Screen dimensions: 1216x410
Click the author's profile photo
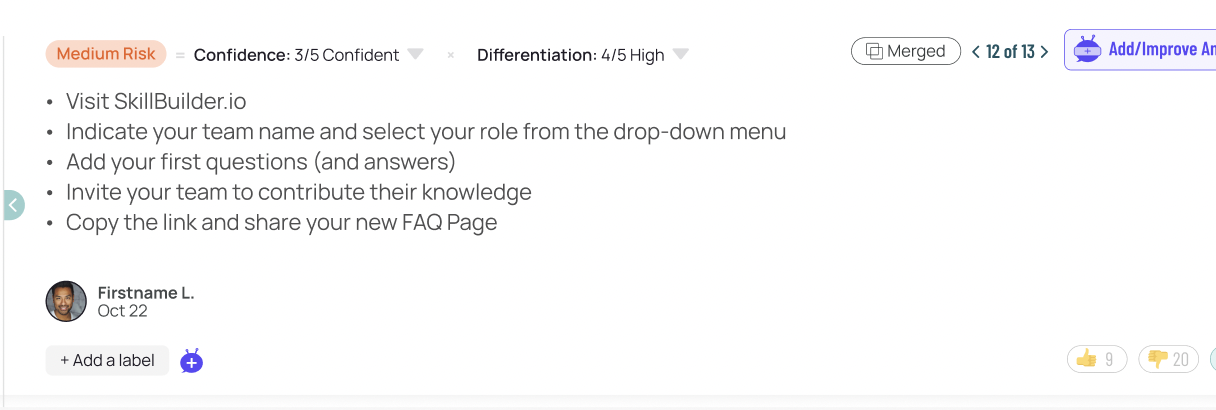coord(66,301)
